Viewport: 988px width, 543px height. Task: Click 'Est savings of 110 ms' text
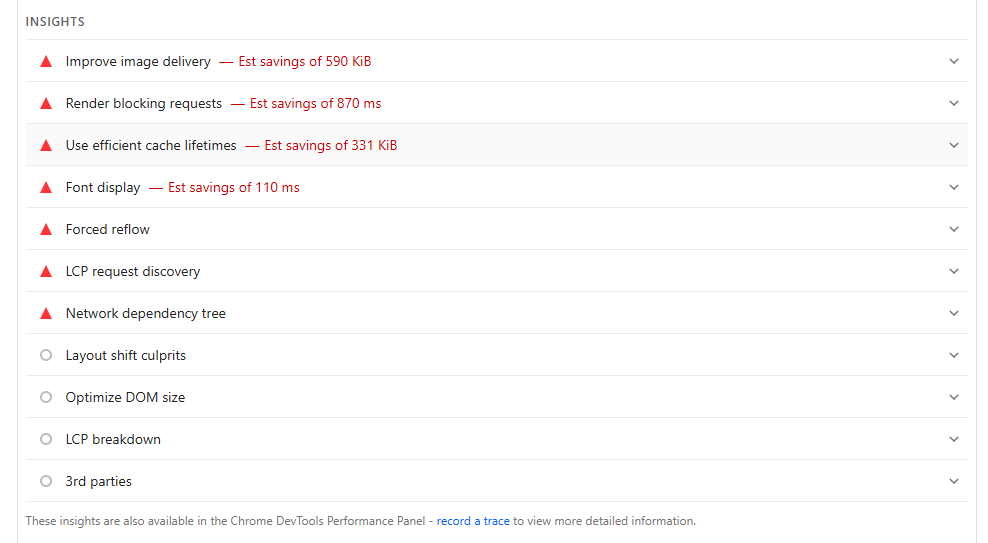233,188
